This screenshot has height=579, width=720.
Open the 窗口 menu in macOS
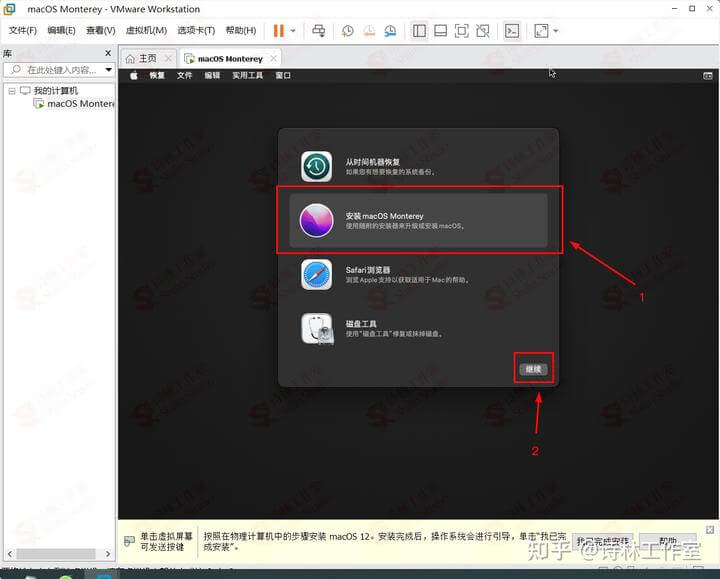(x=283, y=75)
